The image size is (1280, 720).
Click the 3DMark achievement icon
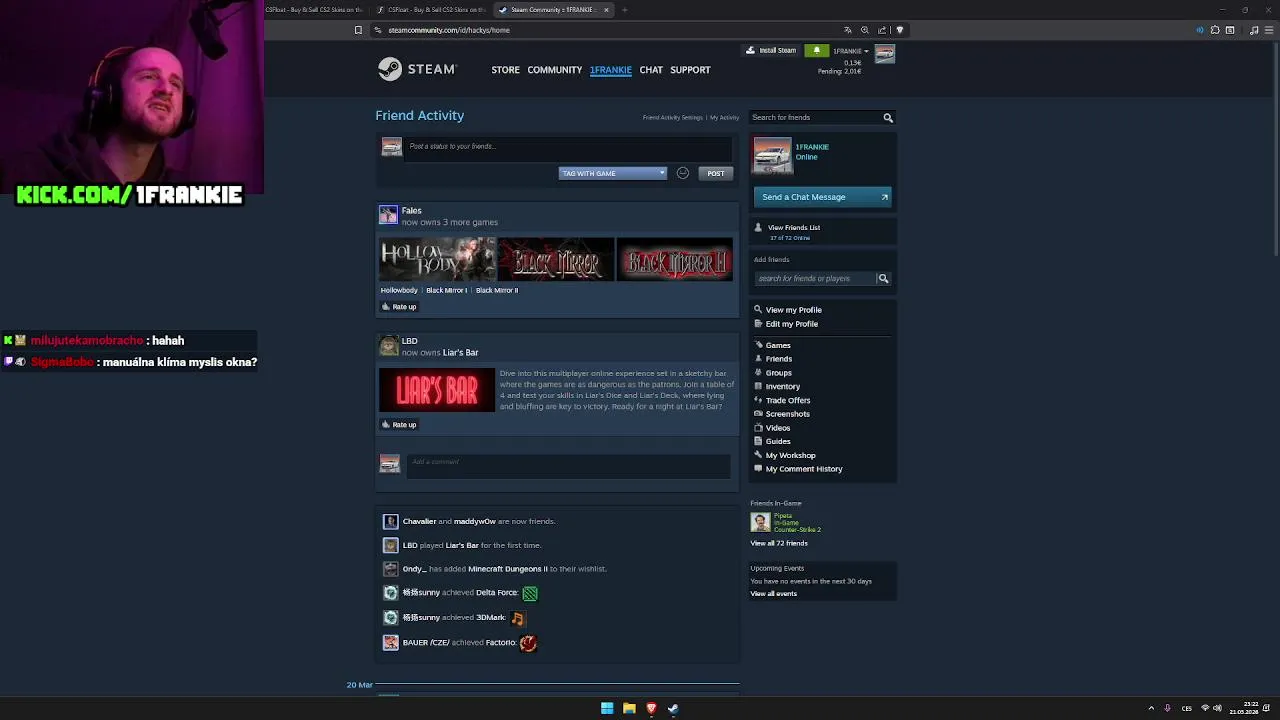[x=517, y=618]
